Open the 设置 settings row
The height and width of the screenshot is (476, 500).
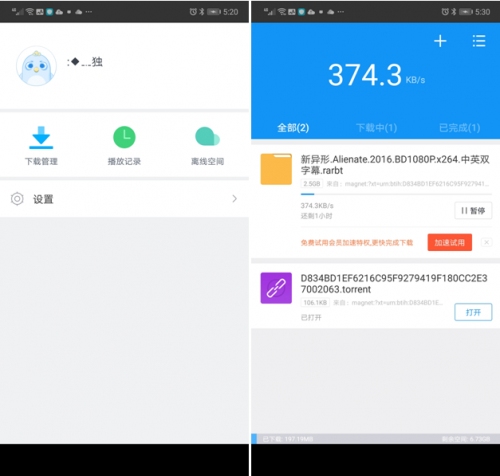(124, 199)
